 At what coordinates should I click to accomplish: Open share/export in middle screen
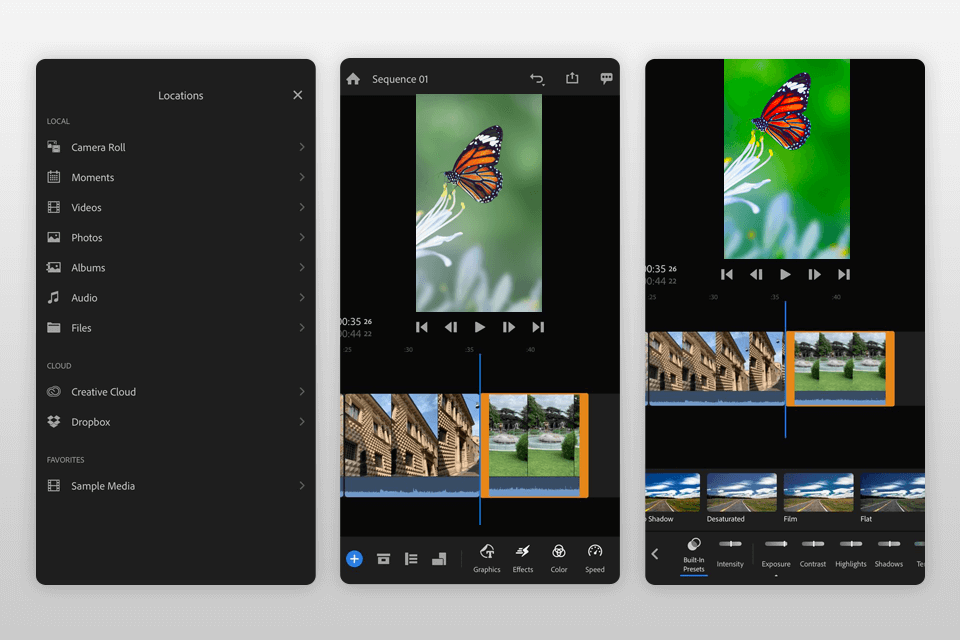coord(572,78)
